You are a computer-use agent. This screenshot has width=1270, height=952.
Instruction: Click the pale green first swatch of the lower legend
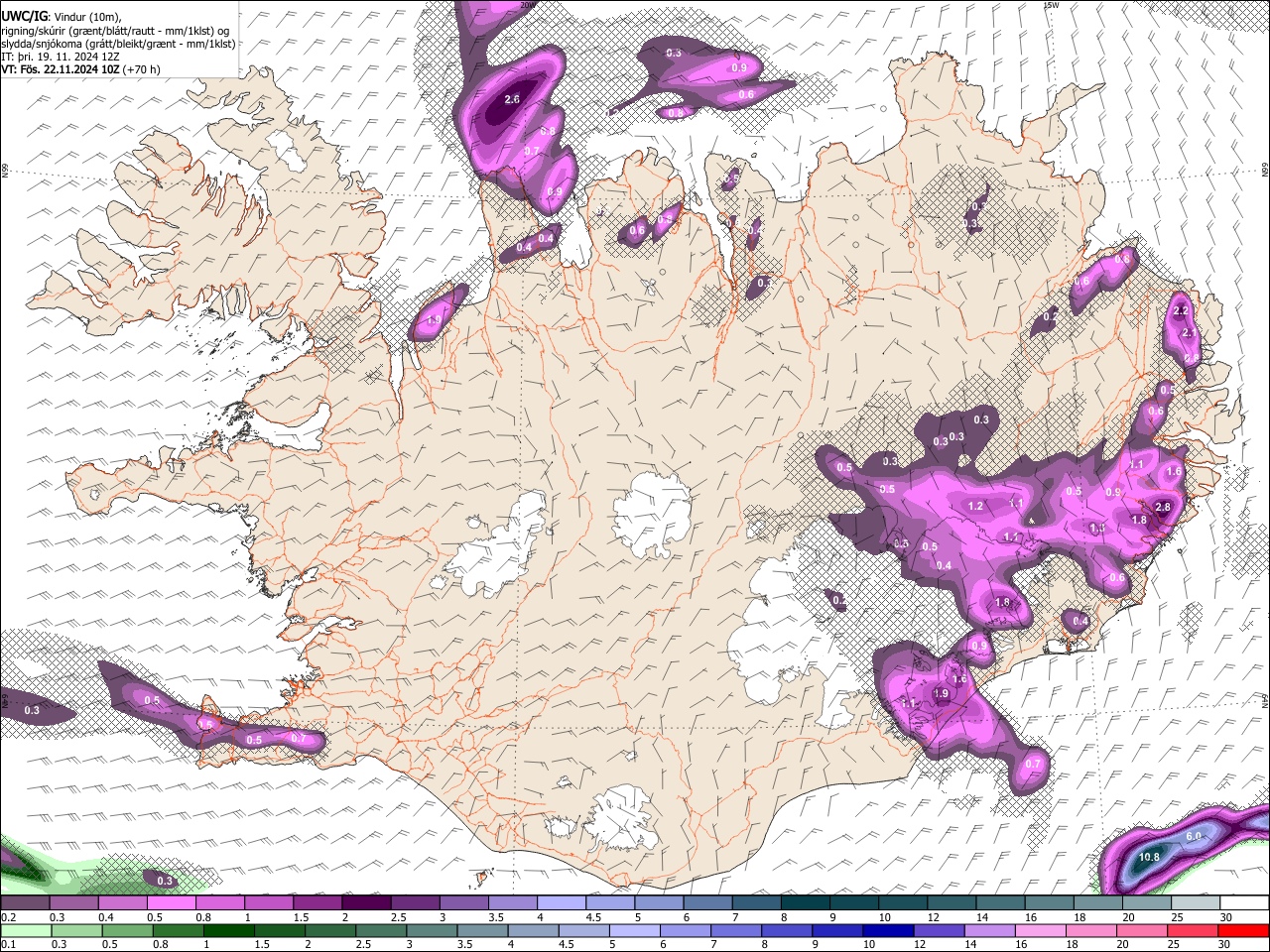[x=26, y=931]
